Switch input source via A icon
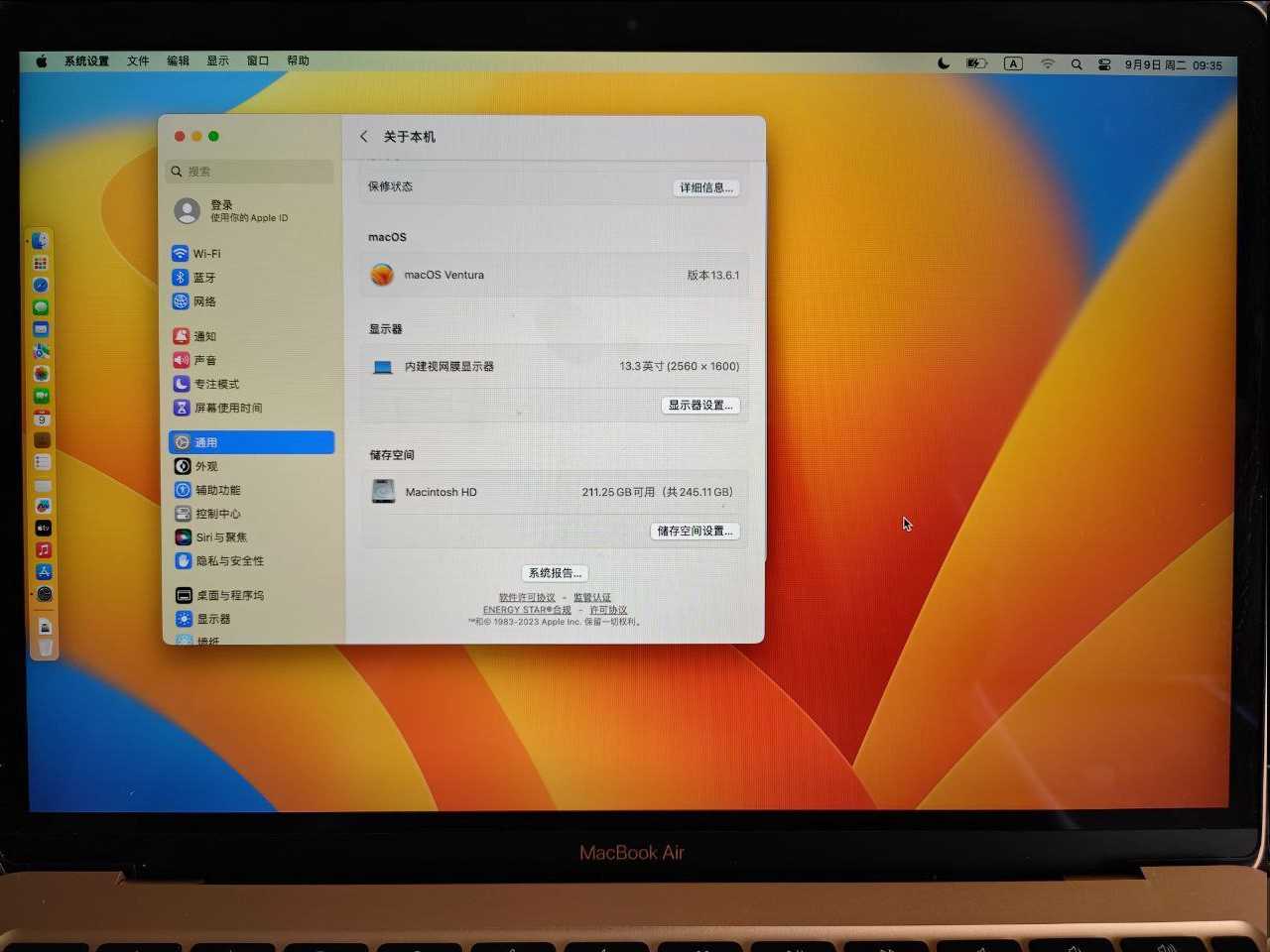 point(1013,63)
